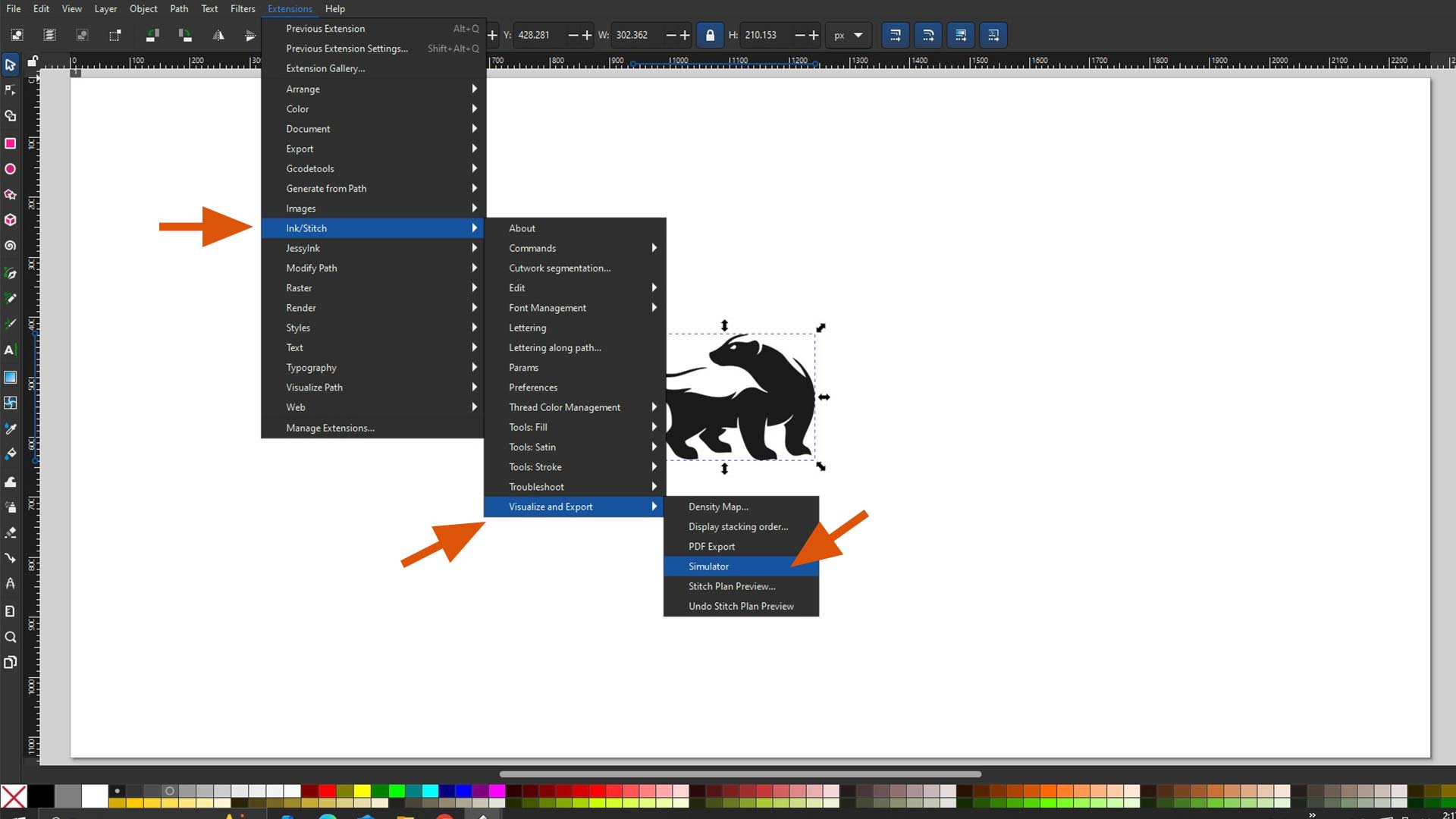Click Manage Extensions... entry

pyautogui.click(x=372, y=428)
